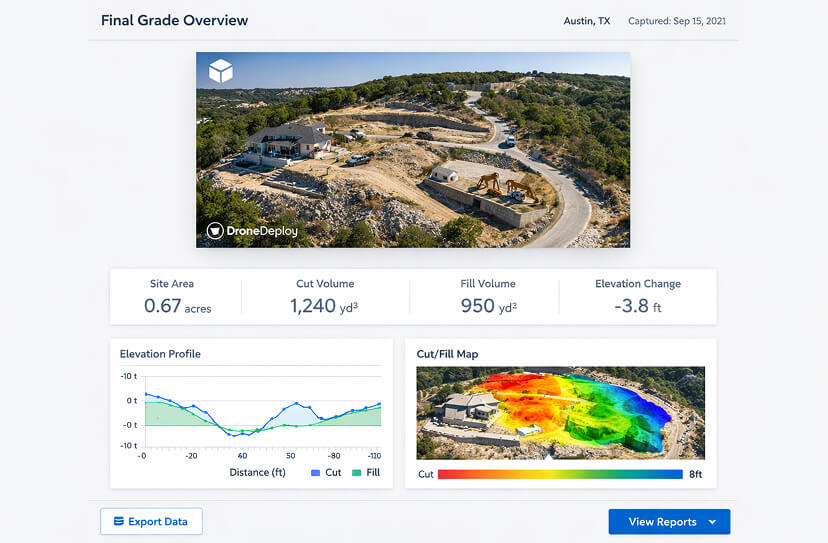
Task: Click the database icon in Export Data
Action: click(x=118, y=521)
